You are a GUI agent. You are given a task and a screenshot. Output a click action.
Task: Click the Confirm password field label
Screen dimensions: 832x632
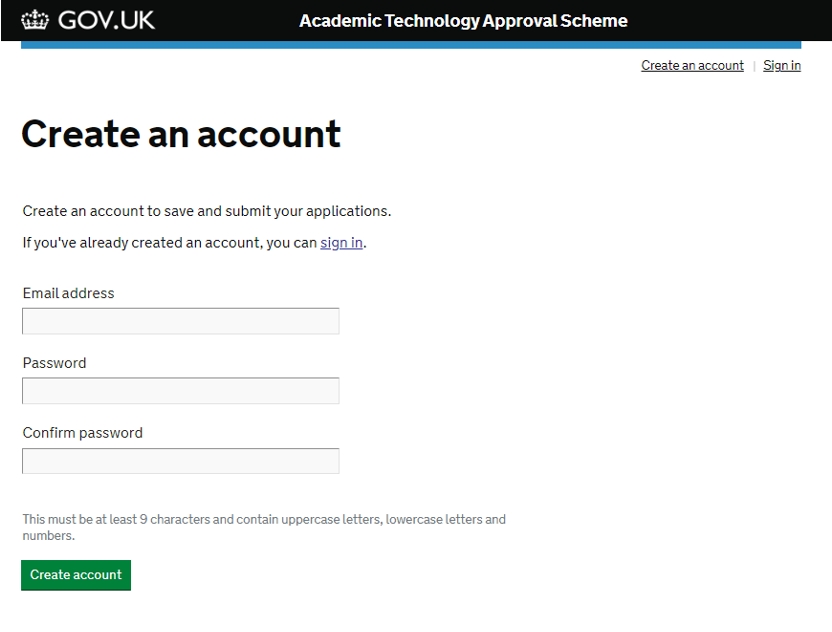click(83, 433)
